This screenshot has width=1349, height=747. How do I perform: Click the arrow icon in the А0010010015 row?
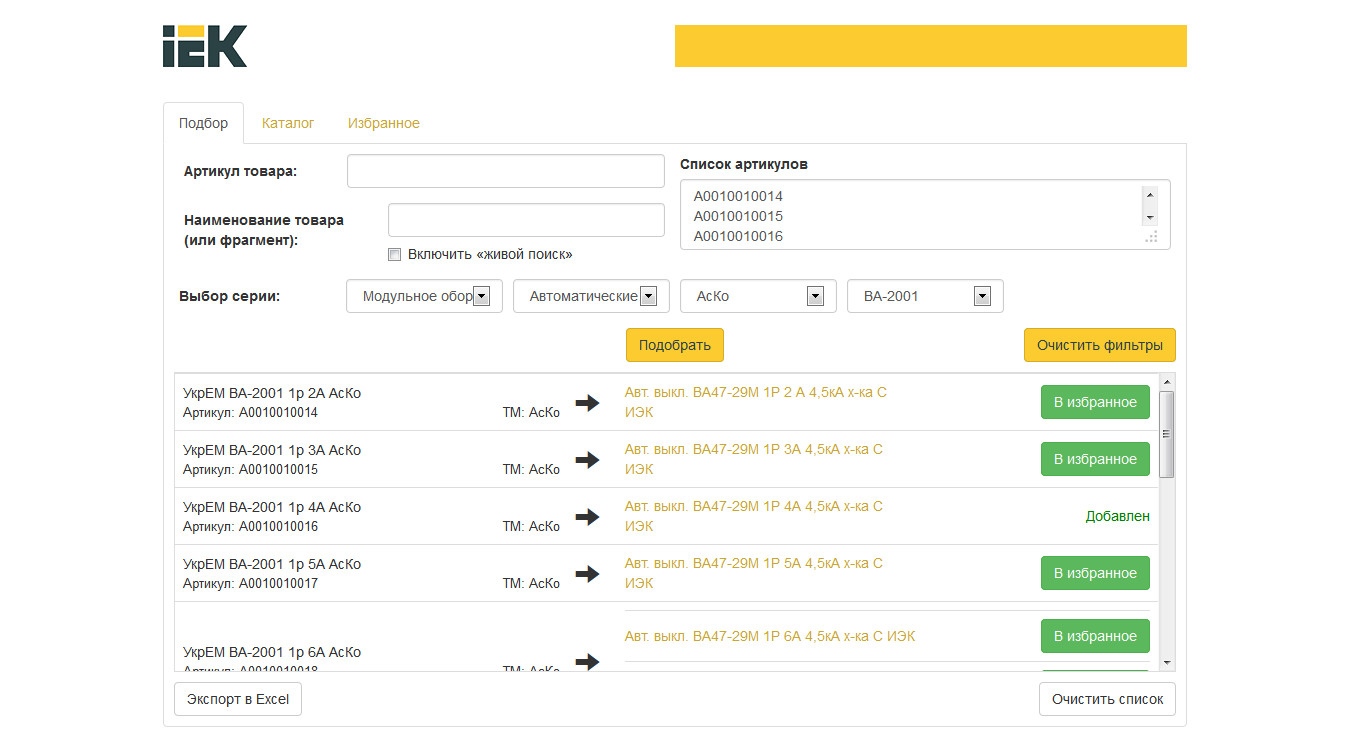coord(587,460)
